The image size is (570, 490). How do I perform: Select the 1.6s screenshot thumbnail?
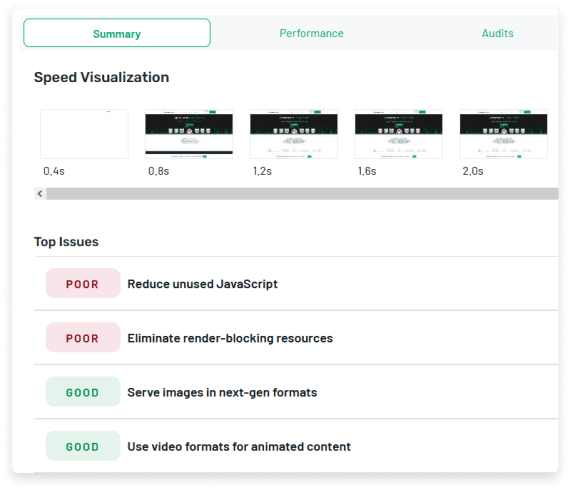[x=398, y=134]
